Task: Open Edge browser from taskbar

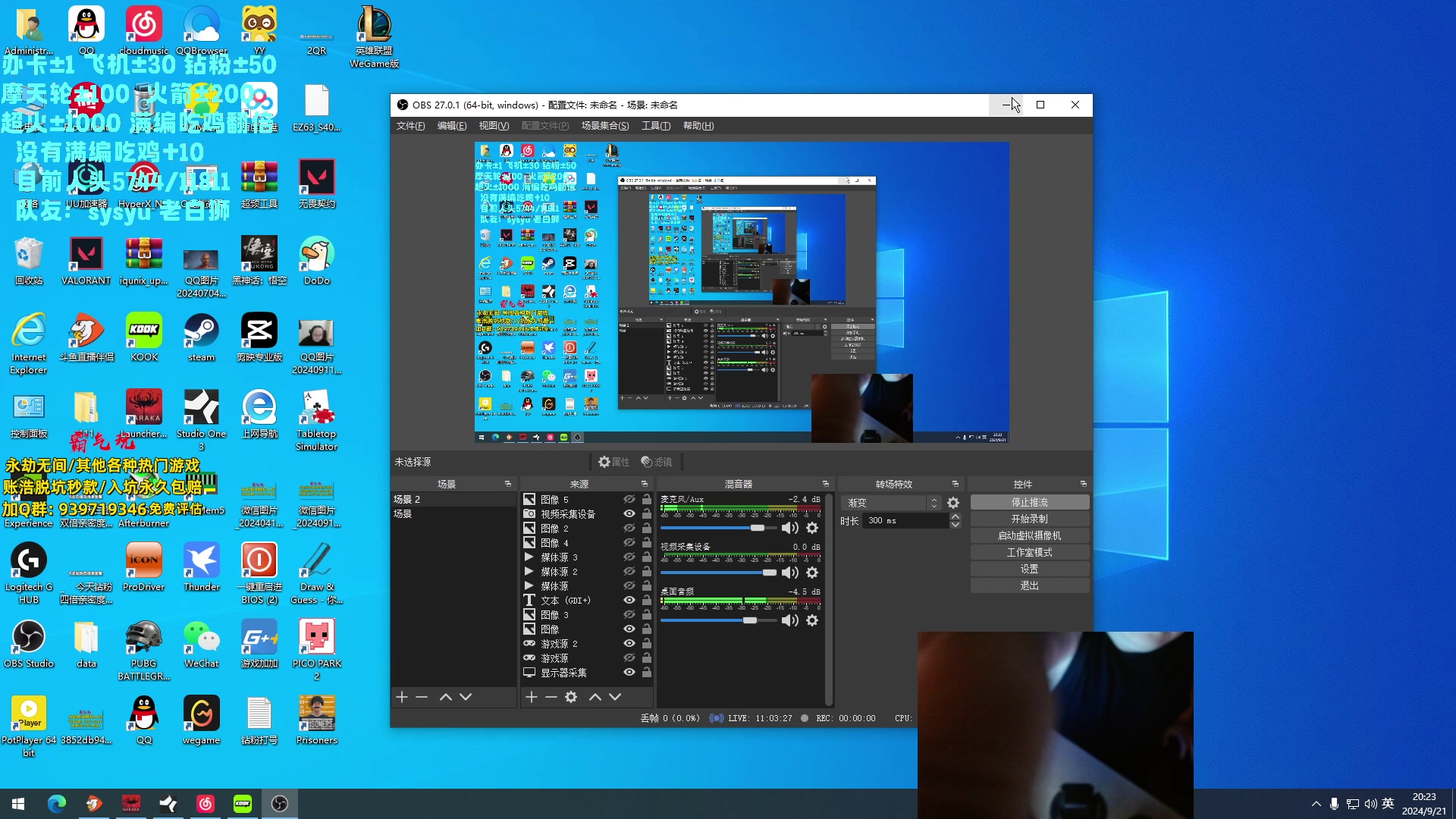Action: pos(57,804)
